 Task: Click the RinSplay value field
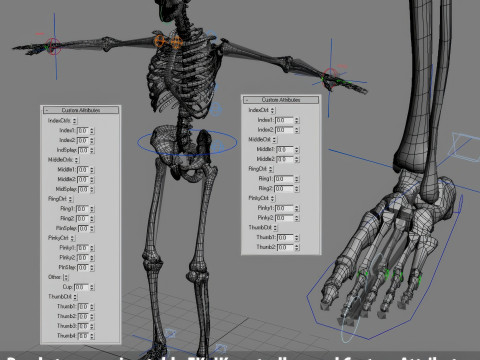[x=83, y=228]
